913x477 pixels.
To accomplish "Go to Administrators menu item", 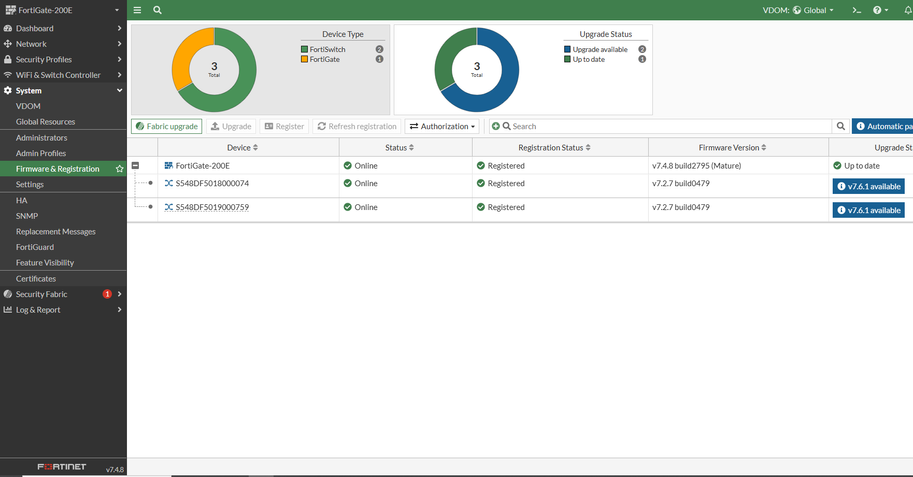I will (41, 138).
